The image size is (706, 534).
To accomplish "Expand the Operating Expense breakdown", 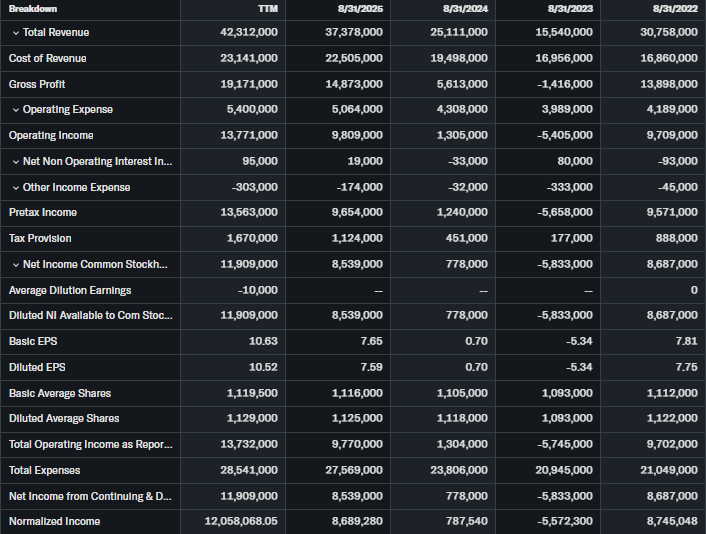I will [x=15, y=110].
